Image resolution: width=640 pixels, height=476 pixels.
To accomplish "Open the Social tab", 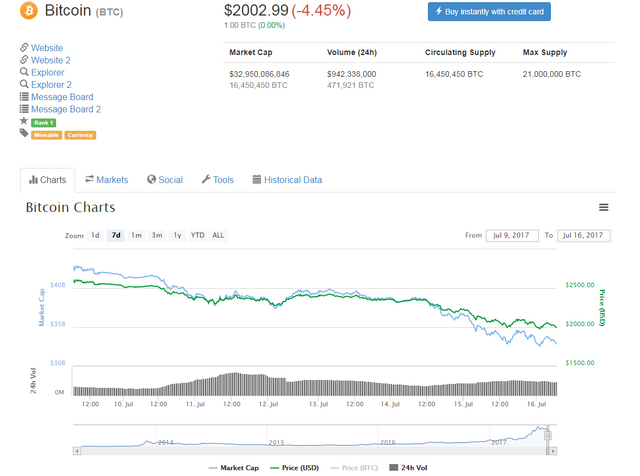I will pos(165,180).
